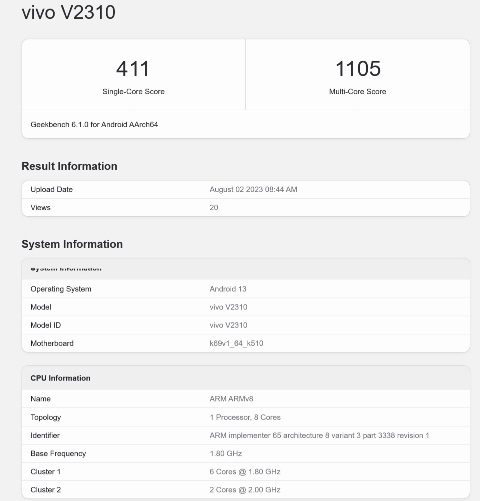The image size is (480, 501).
Task: Click the vivo V2310 page title
Action: point(69,12)
